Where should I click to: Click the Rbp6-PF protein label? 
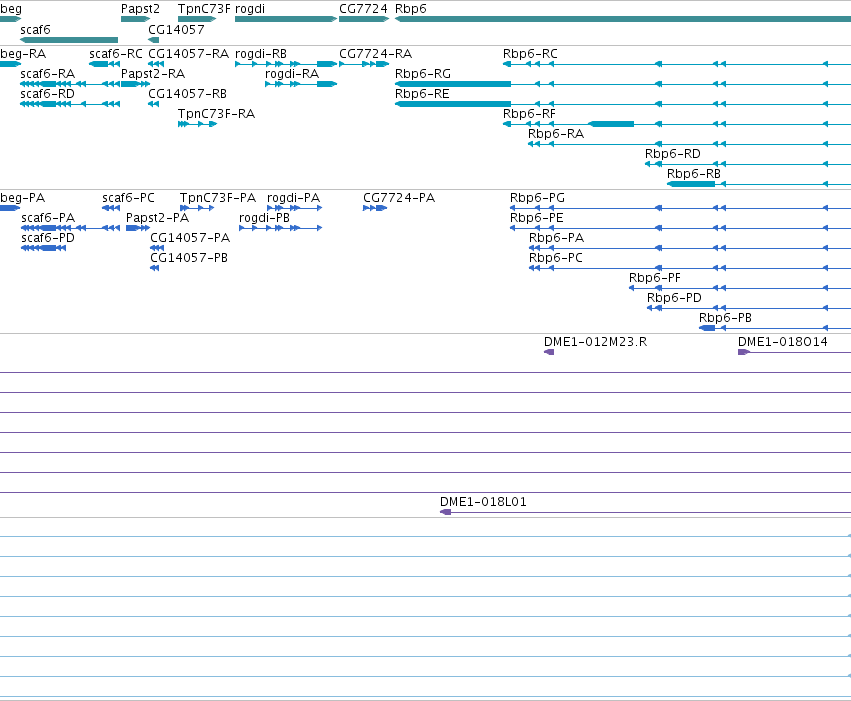click(x=655, y=278)
